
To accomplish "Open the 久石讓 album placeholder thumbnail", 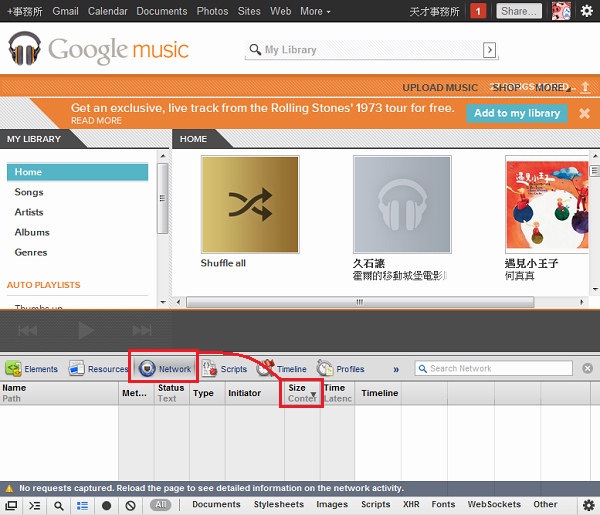I will click(402, 204).
